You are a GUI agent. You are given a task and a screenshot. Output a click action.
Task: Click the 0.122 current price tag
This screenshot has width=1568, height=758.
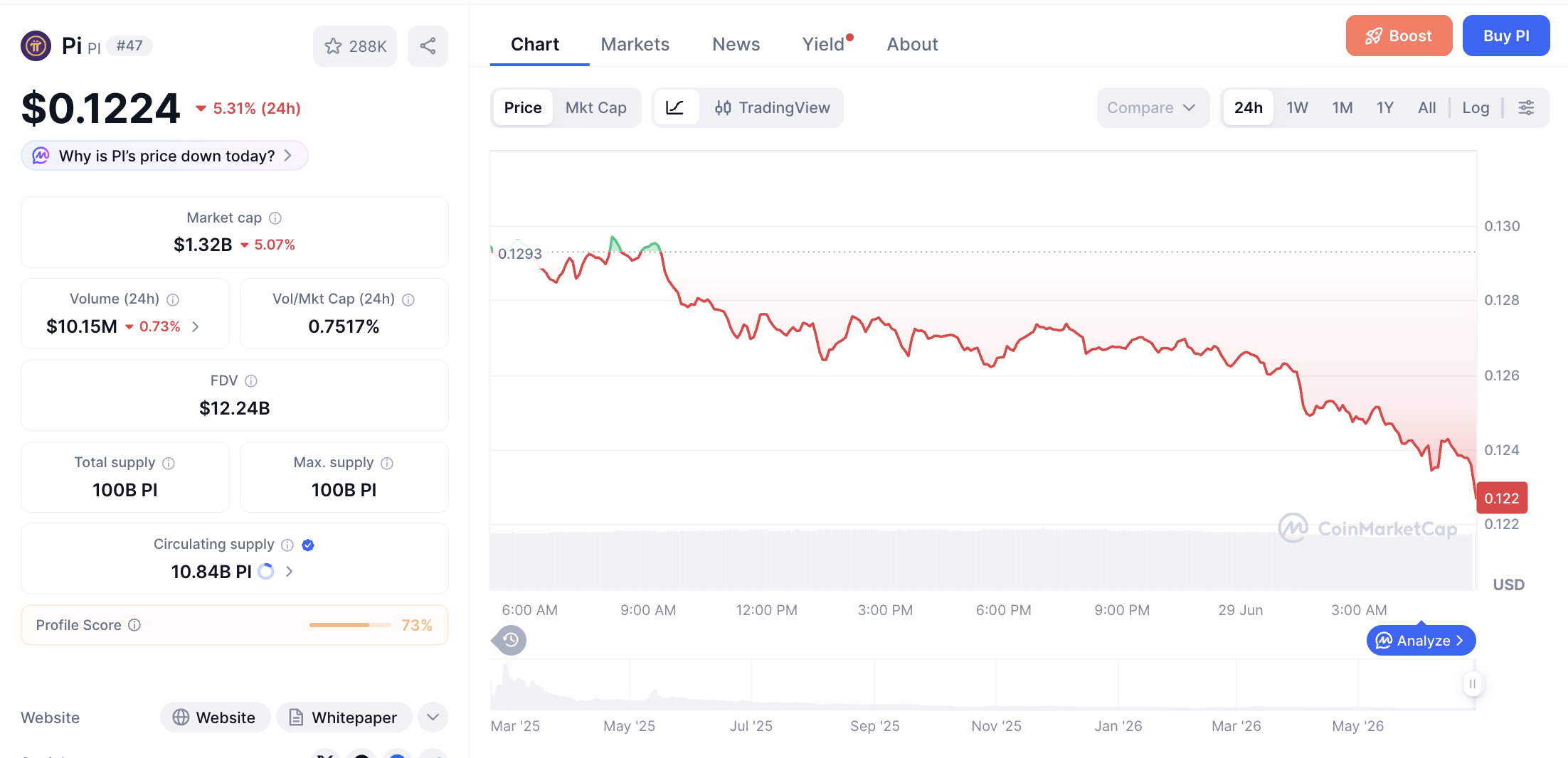[x=1502, y=498]
